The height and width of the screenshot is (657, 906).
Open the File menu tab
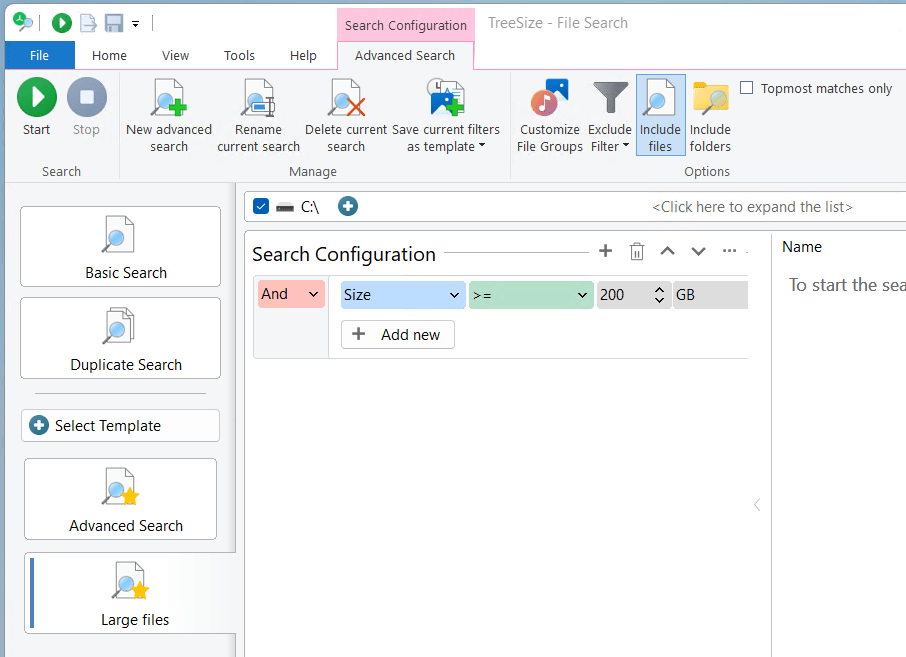coord(40,56)
